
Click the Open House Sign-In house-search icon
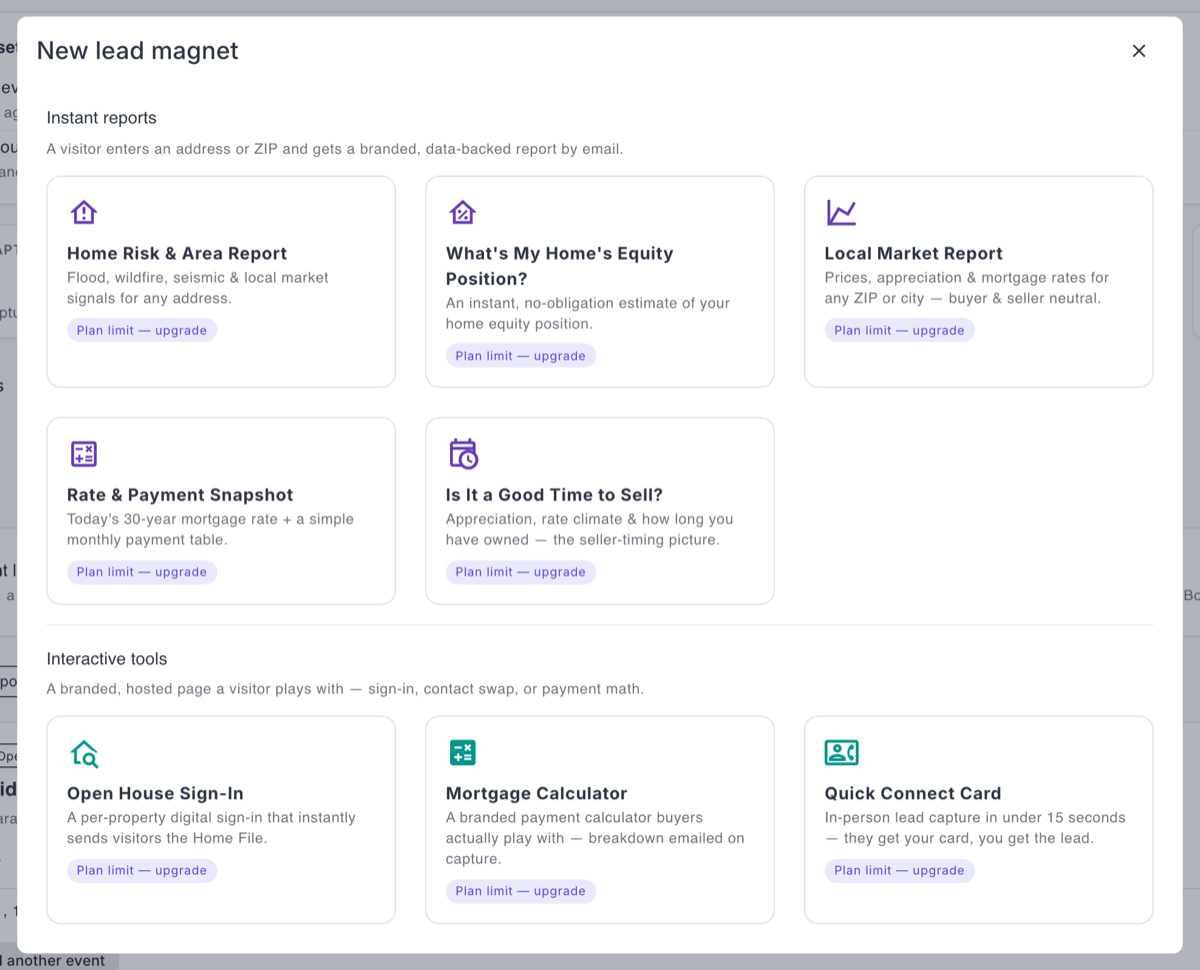coord(84,753)
